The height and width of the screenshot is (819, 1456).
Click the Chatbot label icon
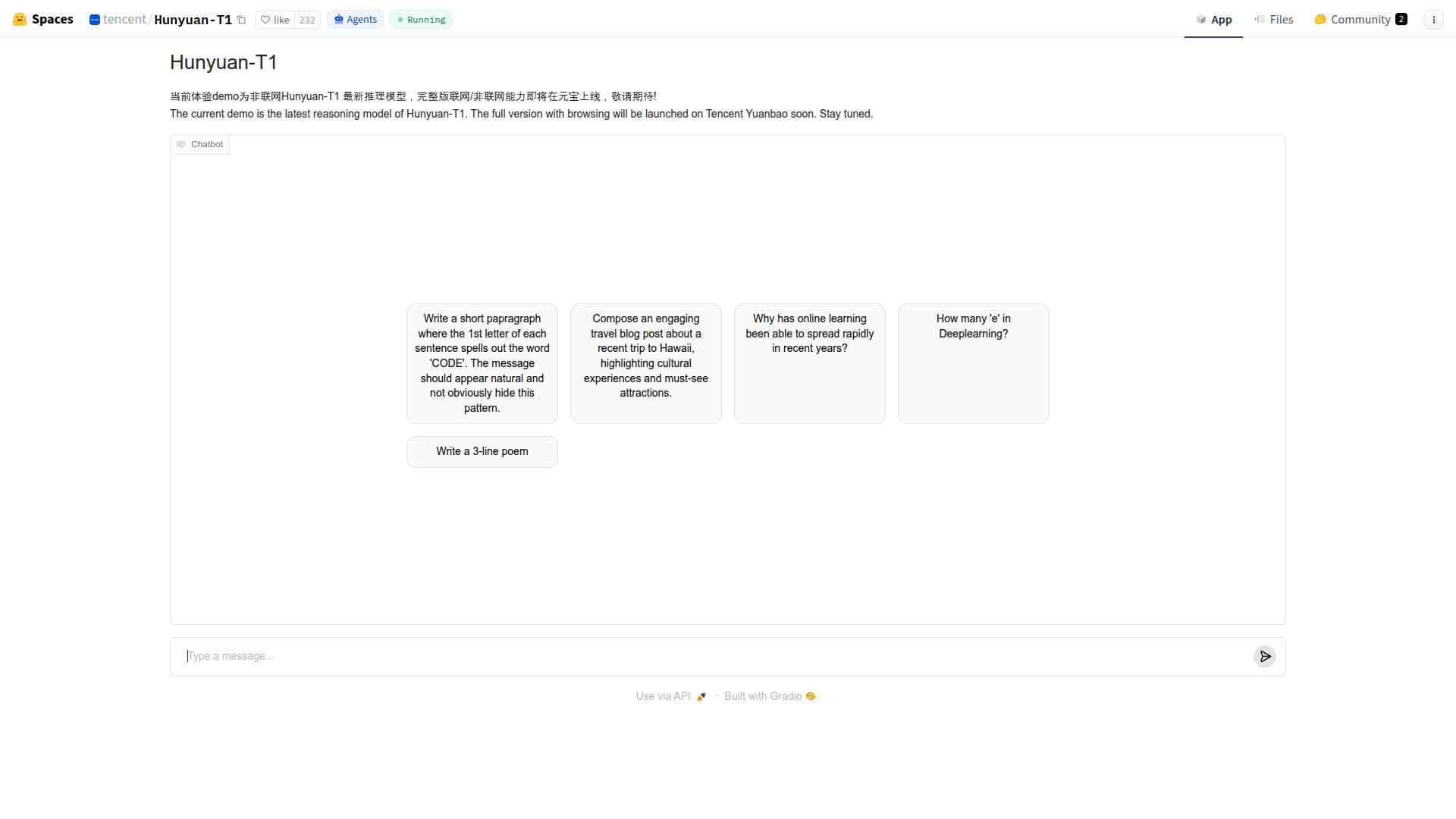(180, 144)
